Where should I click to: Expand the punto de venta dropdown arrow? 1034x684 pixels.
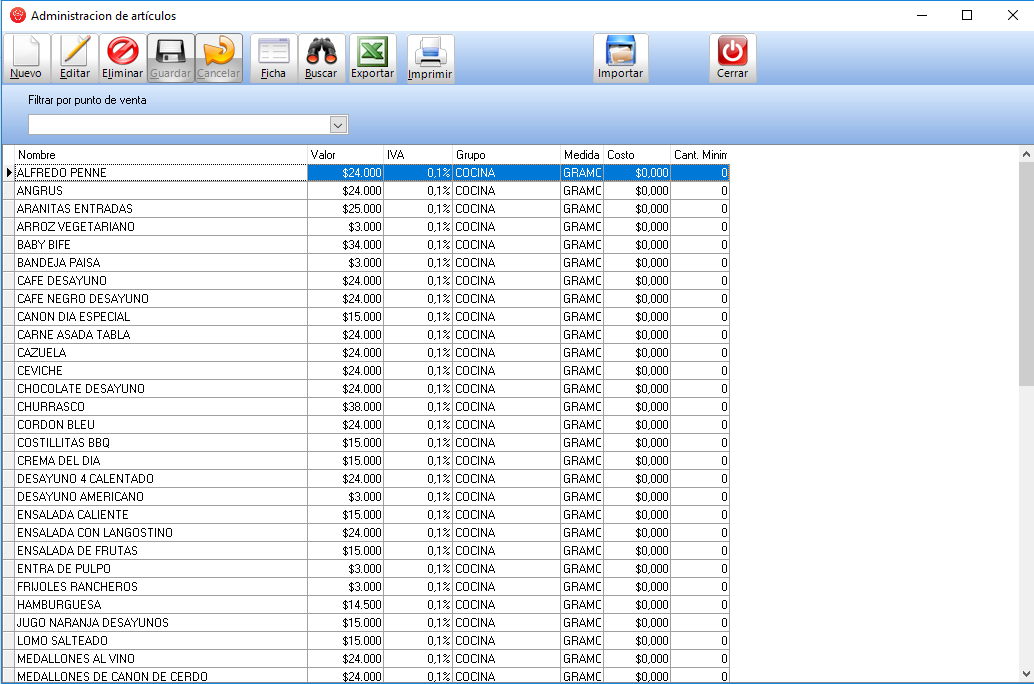click(338, 125)
